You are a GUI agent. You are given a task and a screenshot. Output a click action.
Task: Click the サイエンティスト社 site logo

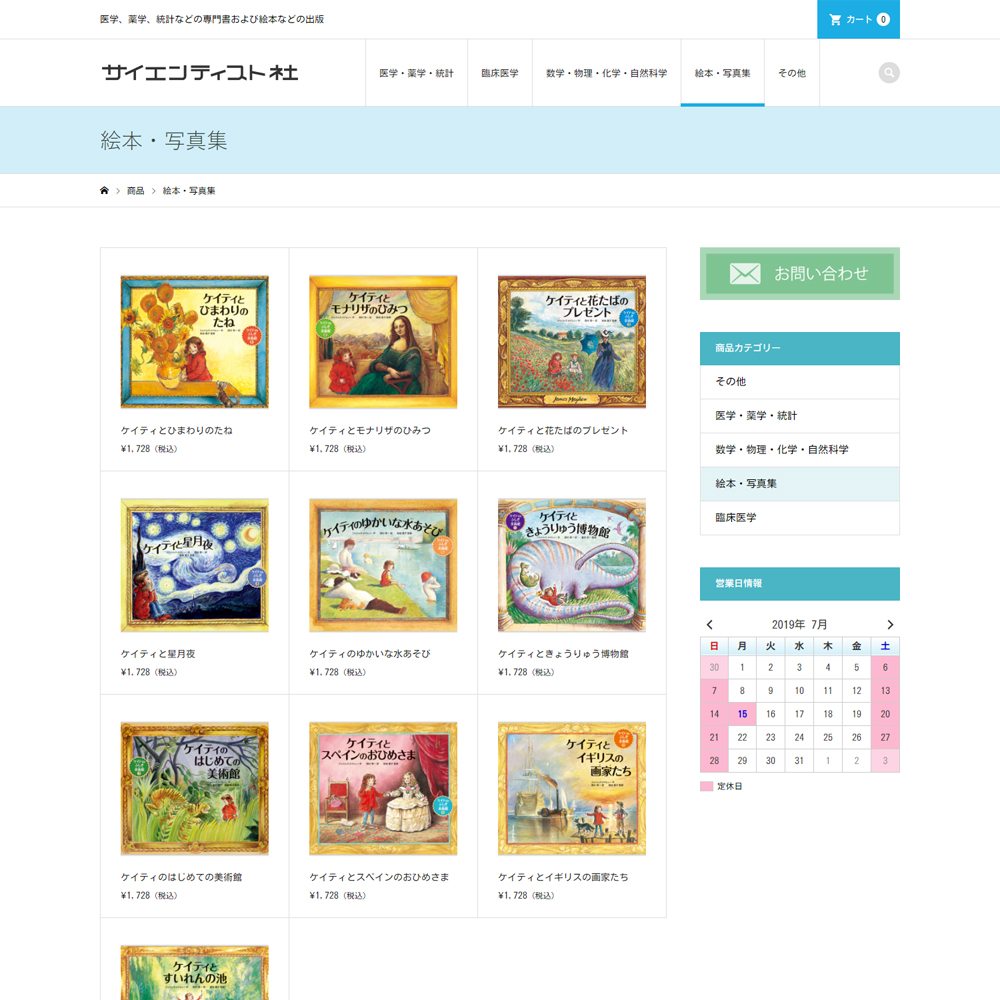[200, 73]
